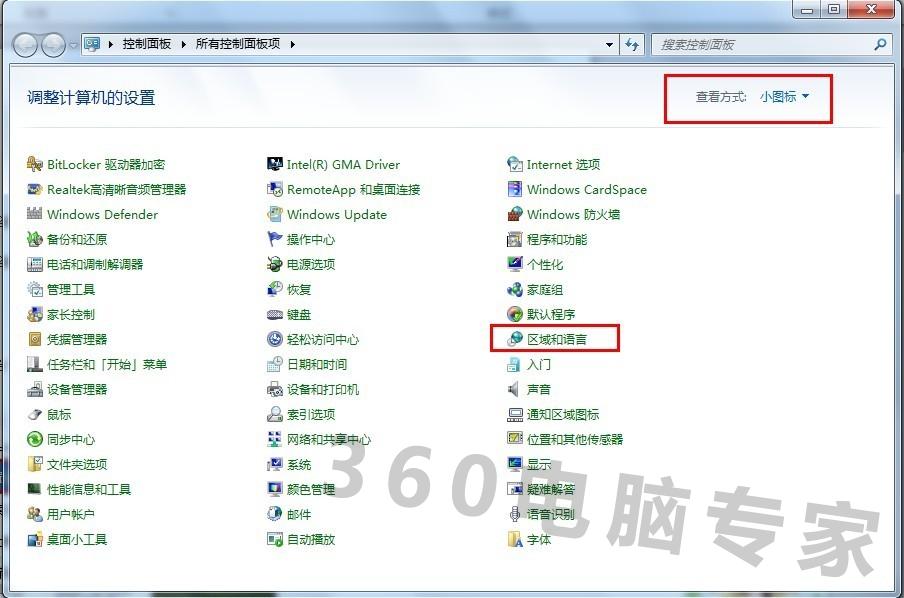Click the 程序和功能 icon
The image size is (904, 598).
point(514,239)
